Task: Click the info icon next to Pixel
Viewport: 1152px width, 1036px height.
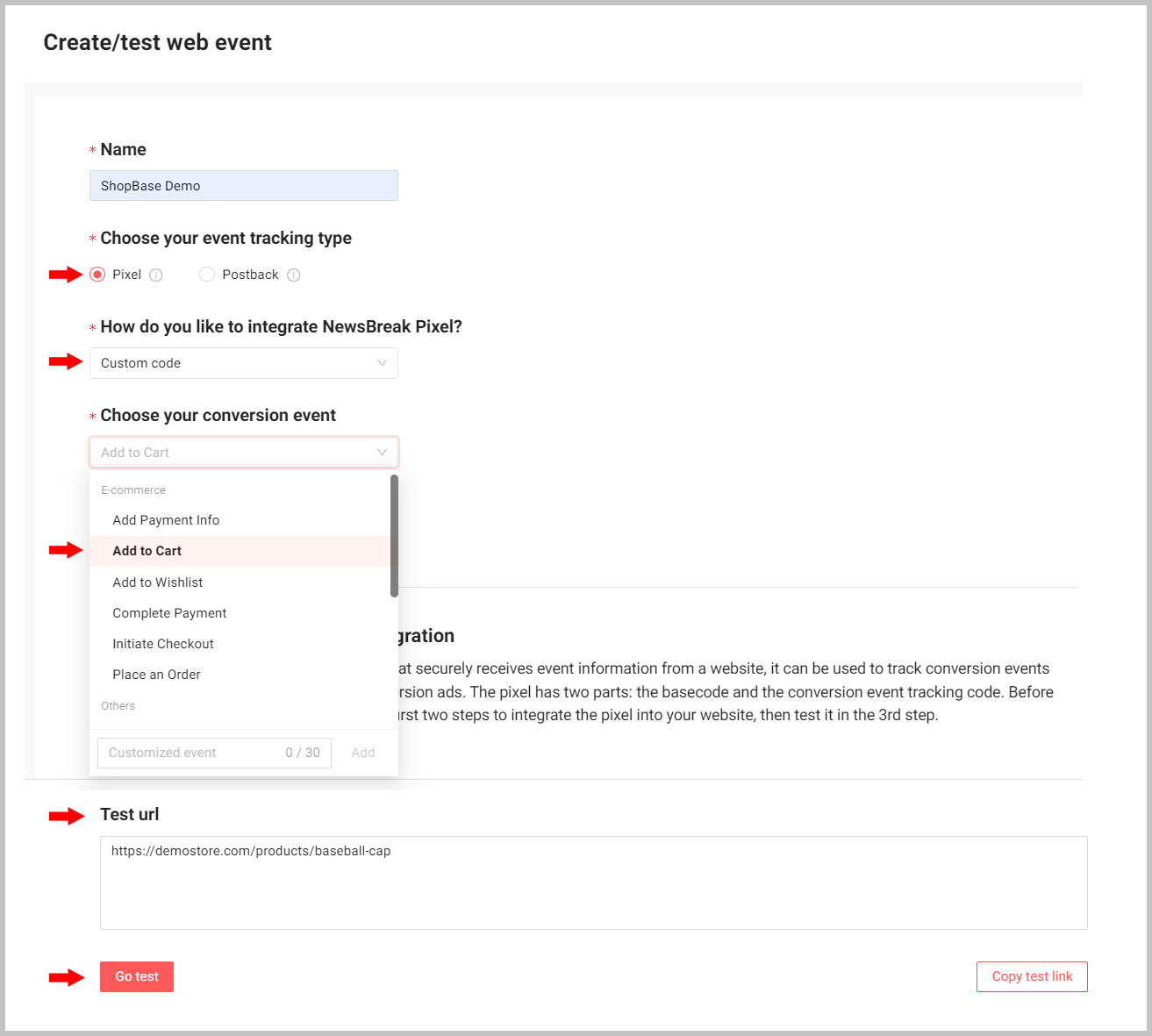Action: tap(156, 275)
